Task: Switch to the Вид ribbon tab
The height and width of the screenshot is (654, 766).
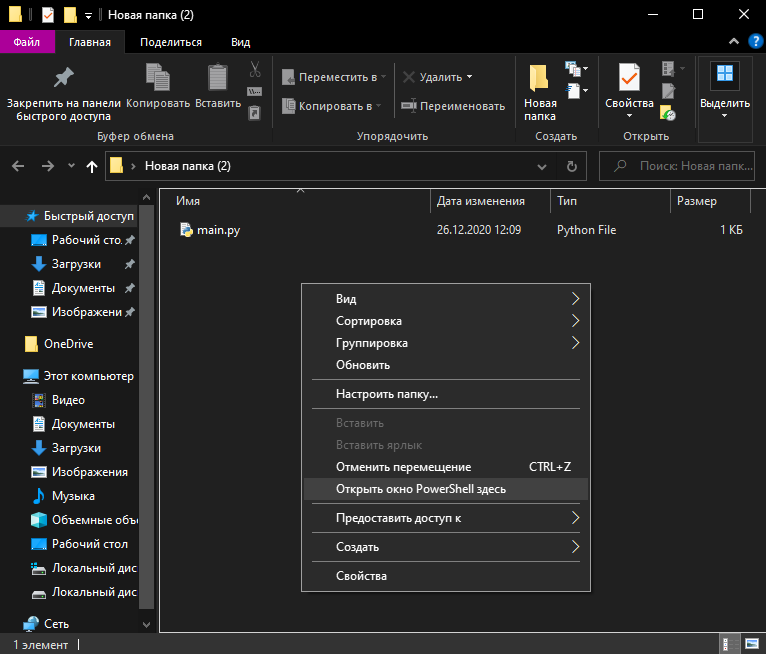Action: pos(240,42)
